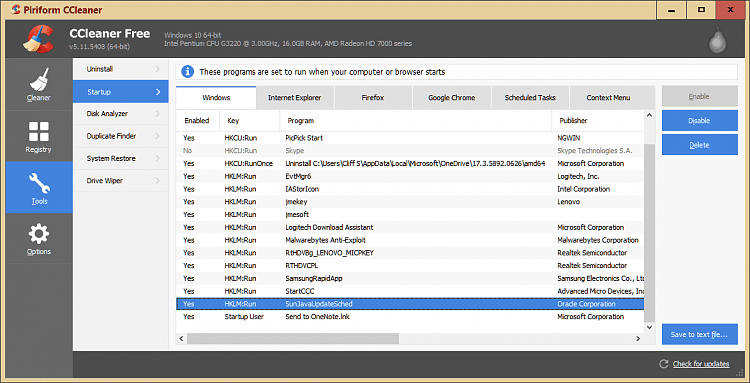Open the Cleaner section

pyautogui.click(x=39, y=85)
